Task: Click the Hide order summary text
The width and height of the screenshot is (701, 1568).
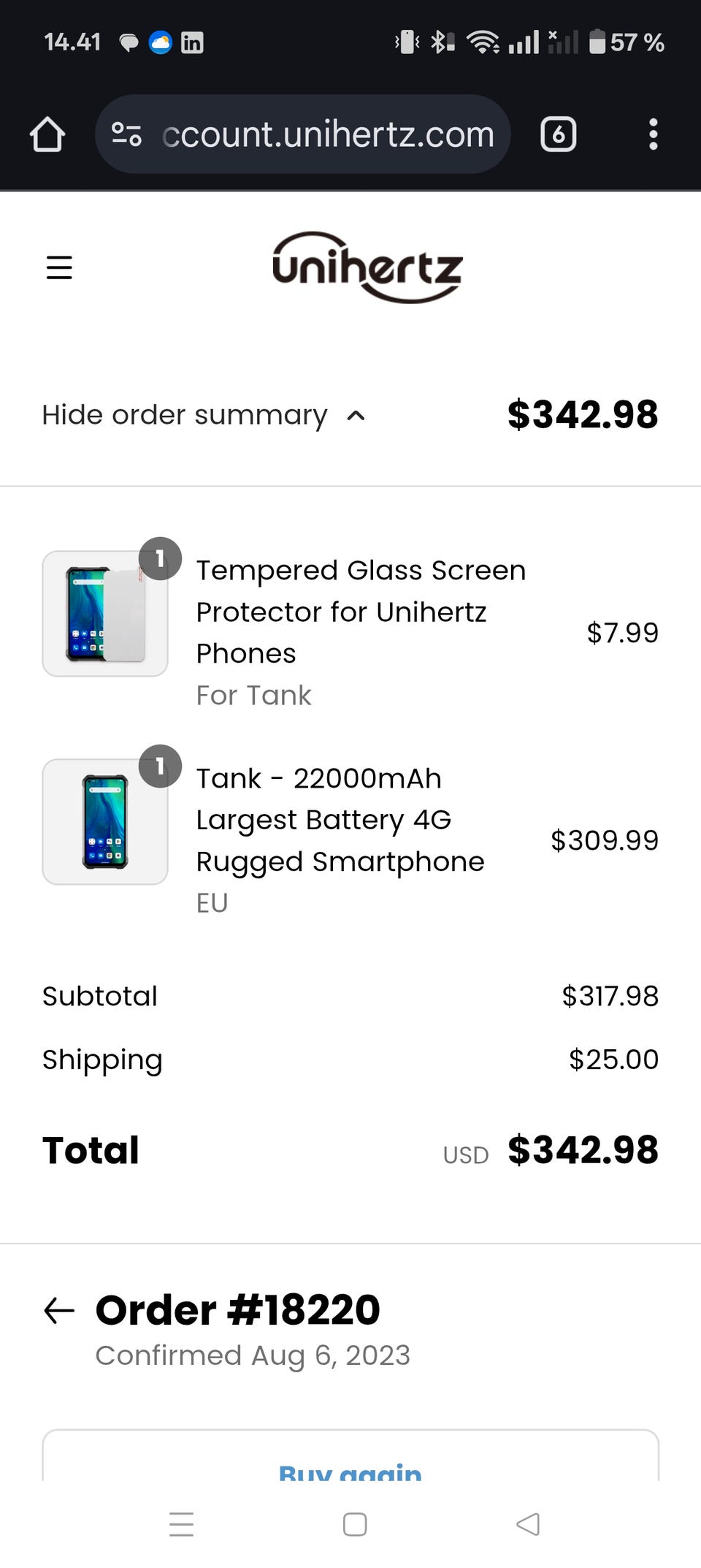Action: (x=185, y=415)
